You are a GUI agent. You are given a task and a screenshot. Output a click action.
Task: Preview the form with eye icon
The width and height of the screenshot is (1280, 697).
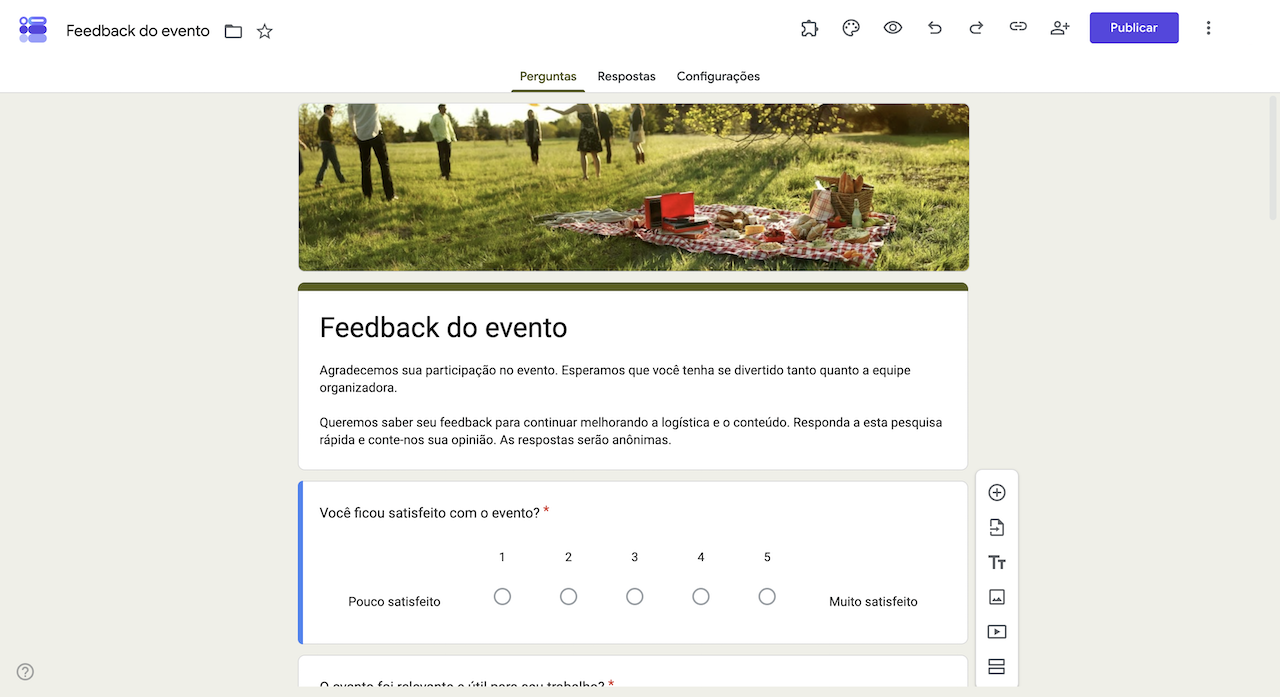pyautogui.click(x=893, y=28)
